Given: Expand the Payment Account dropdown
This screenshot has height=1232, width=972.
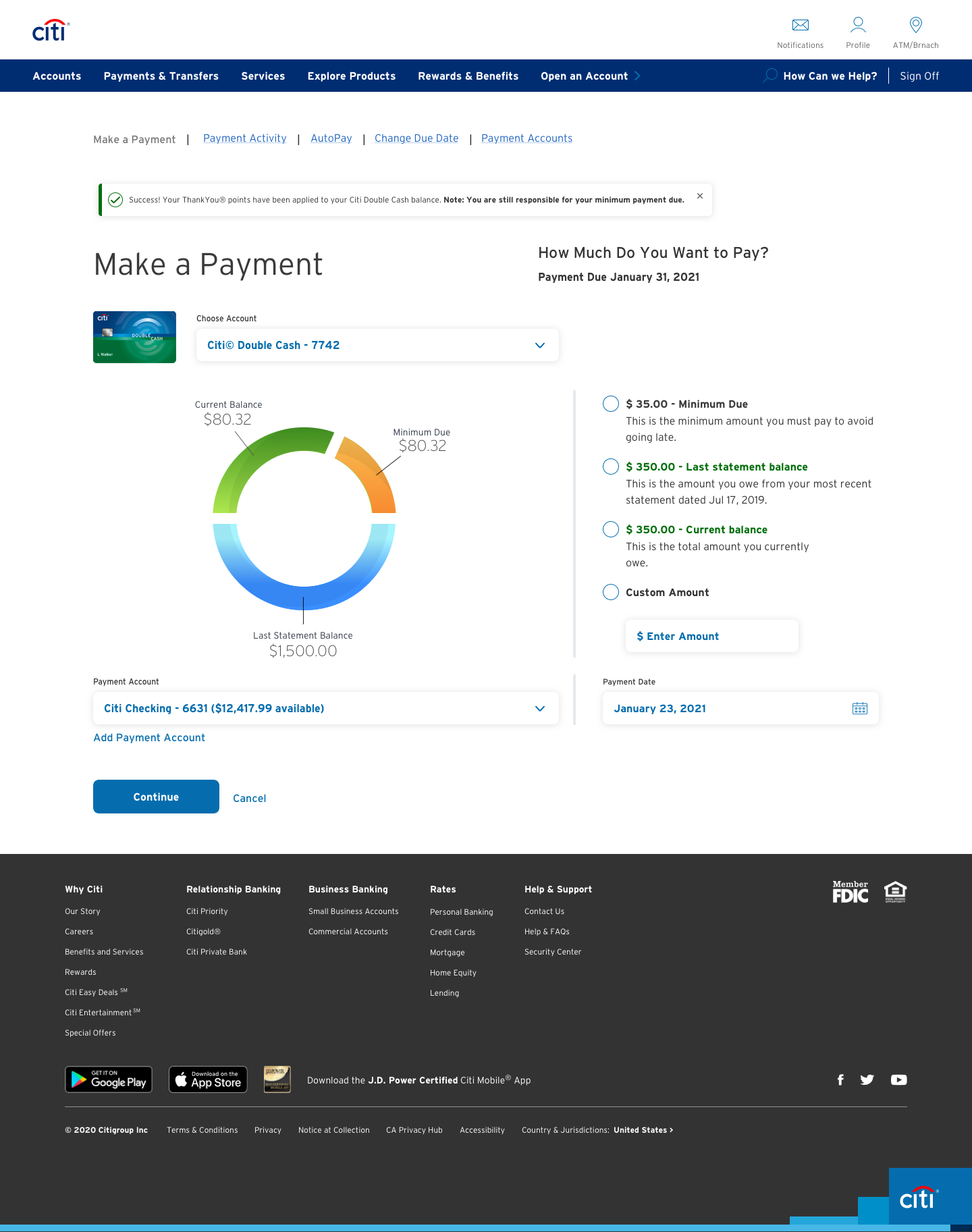Looking at the screenshot, I should (326, 708).
